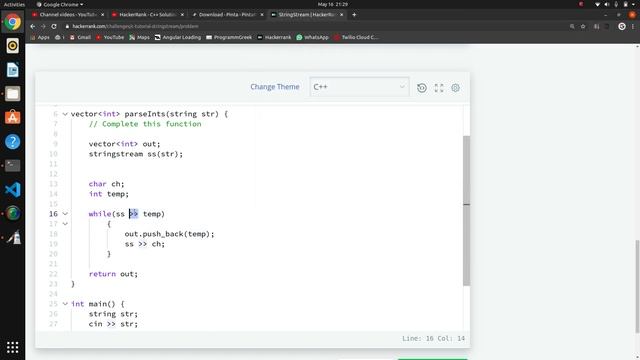Click the Change Theme link
Screen dimensions: 640x360
(x=275, y=87)
